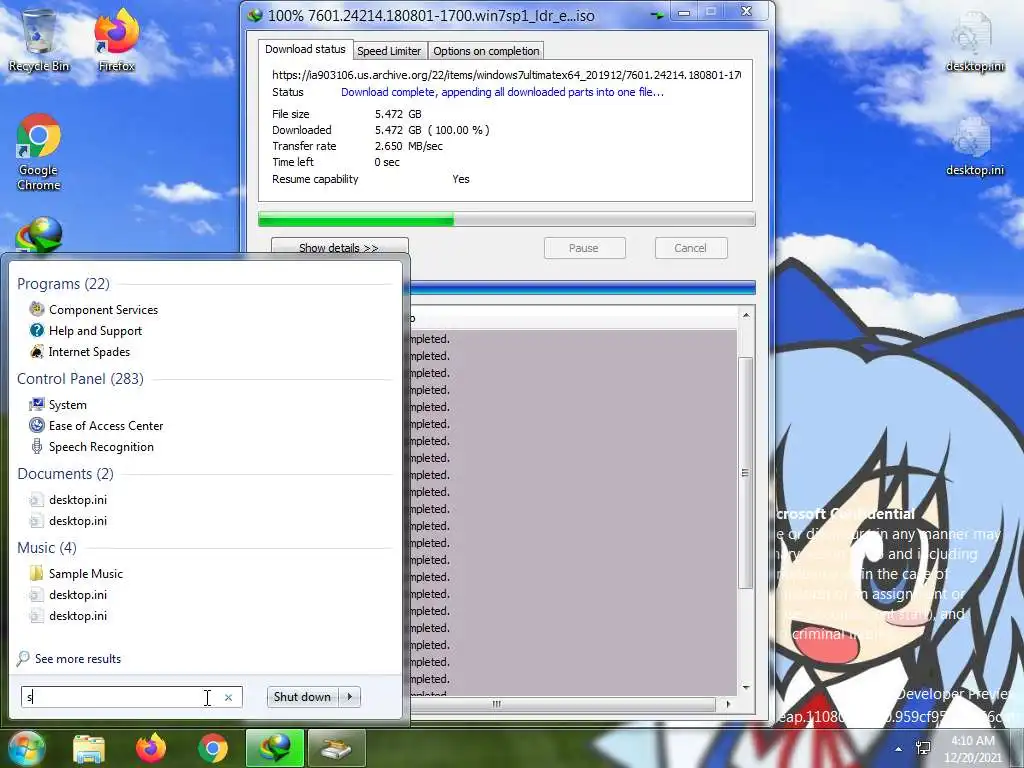
Task: Switch to Internet Download Manager taskbar button
Action: [274, 748]
